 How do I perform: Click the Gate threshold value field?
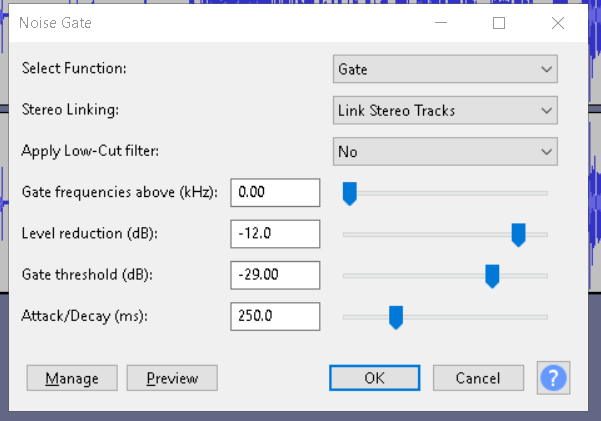(275, 275)
